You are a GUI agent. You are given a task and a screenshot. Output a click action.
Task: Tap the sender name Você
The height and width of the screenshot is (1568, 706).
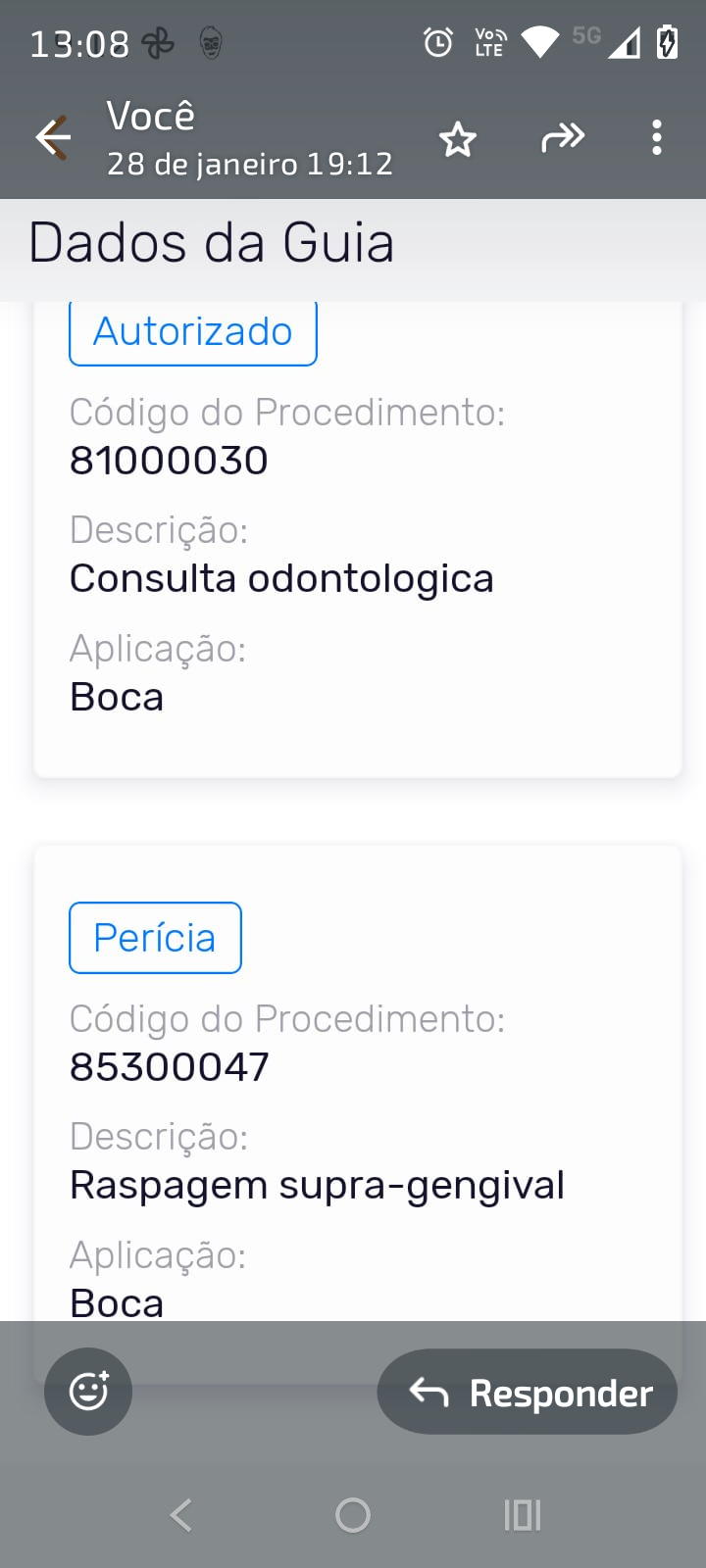coord(151,117)
